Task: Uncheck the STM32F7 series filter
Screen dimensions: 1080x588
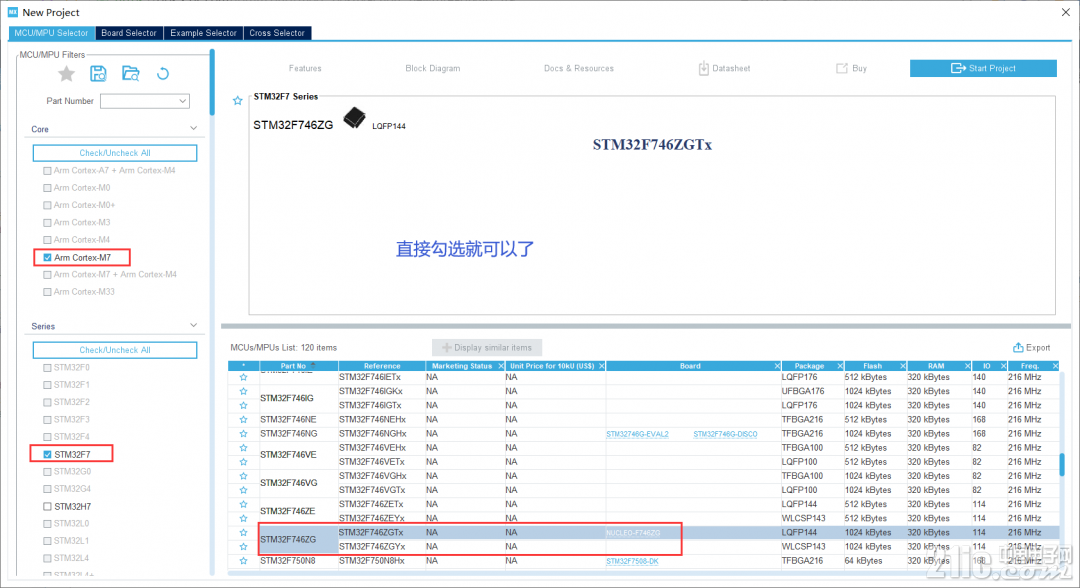Action: click(x=48, y=454)
